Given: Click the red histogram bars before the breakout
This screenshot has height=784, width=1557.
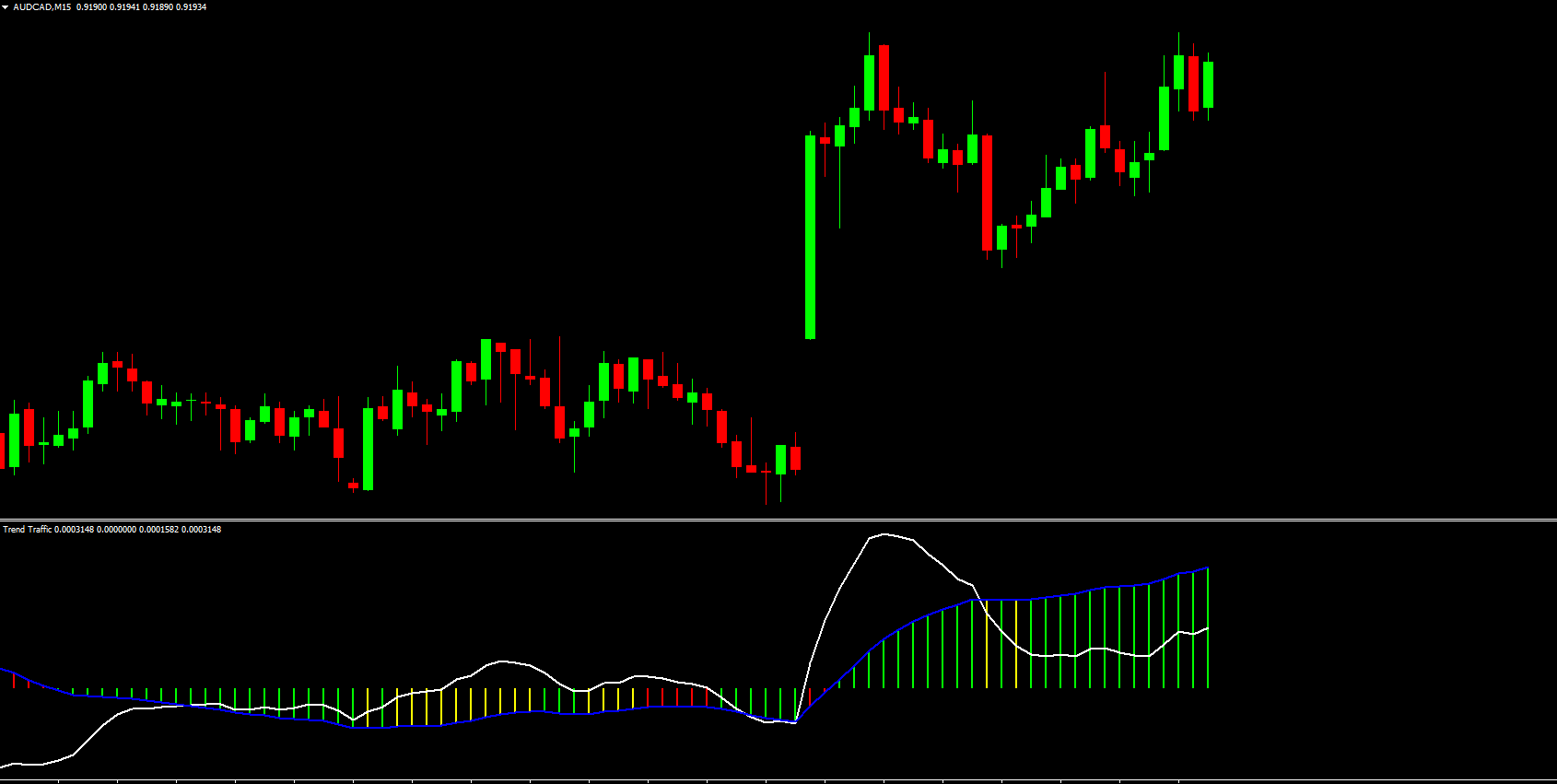Looking at the screenshot, I should pos(677,697).
